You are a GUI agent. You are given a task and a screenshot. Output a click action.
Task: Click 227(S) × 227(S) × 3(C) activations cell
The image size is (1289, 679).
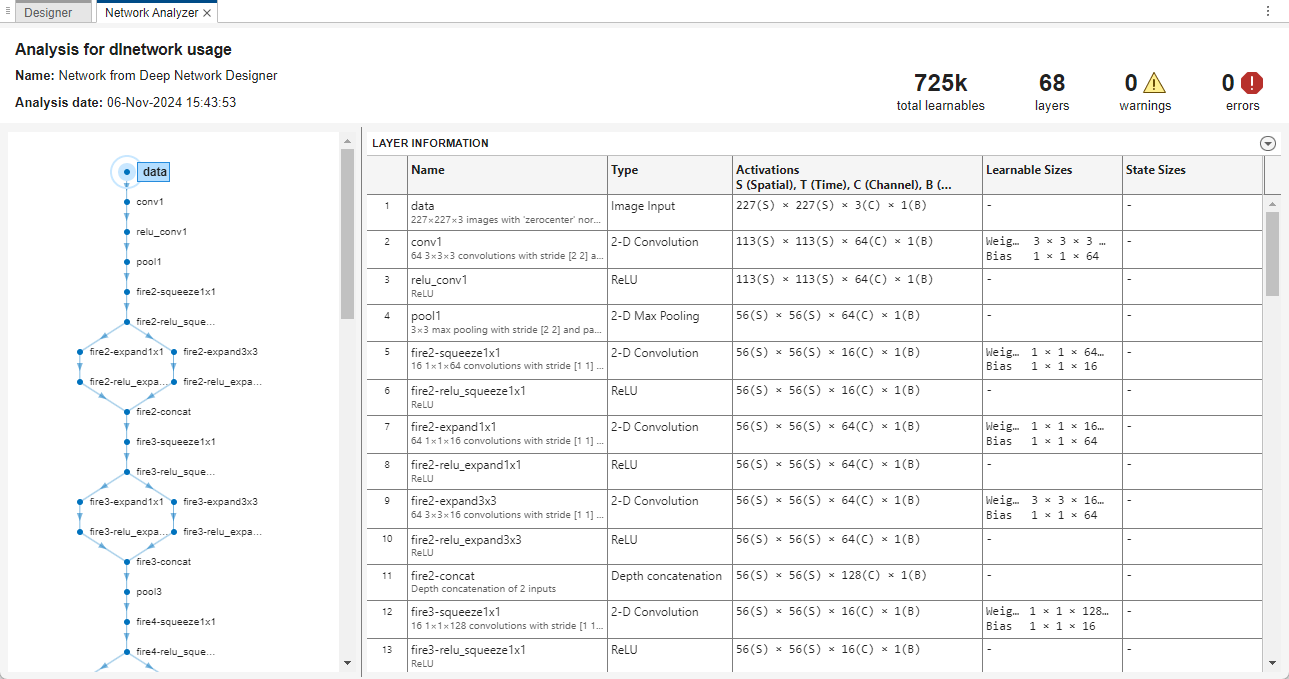tap(856, 212)
